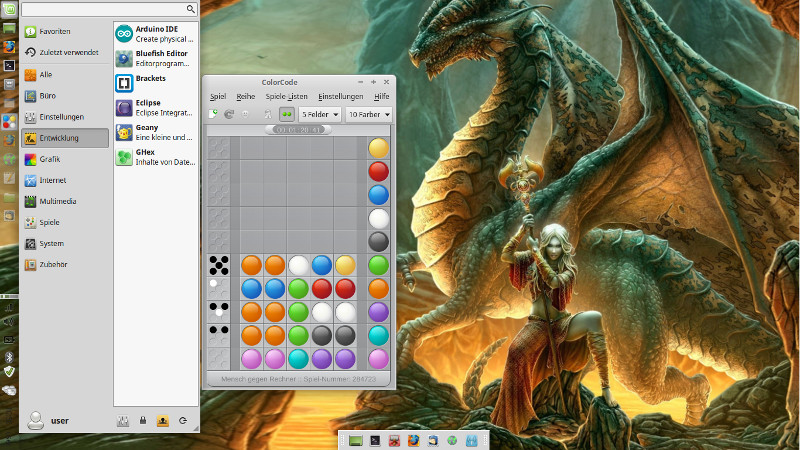Viewport: 800px width, 450px height.
Task: Pick the orange ball from the palette
Action: (379, 289)
